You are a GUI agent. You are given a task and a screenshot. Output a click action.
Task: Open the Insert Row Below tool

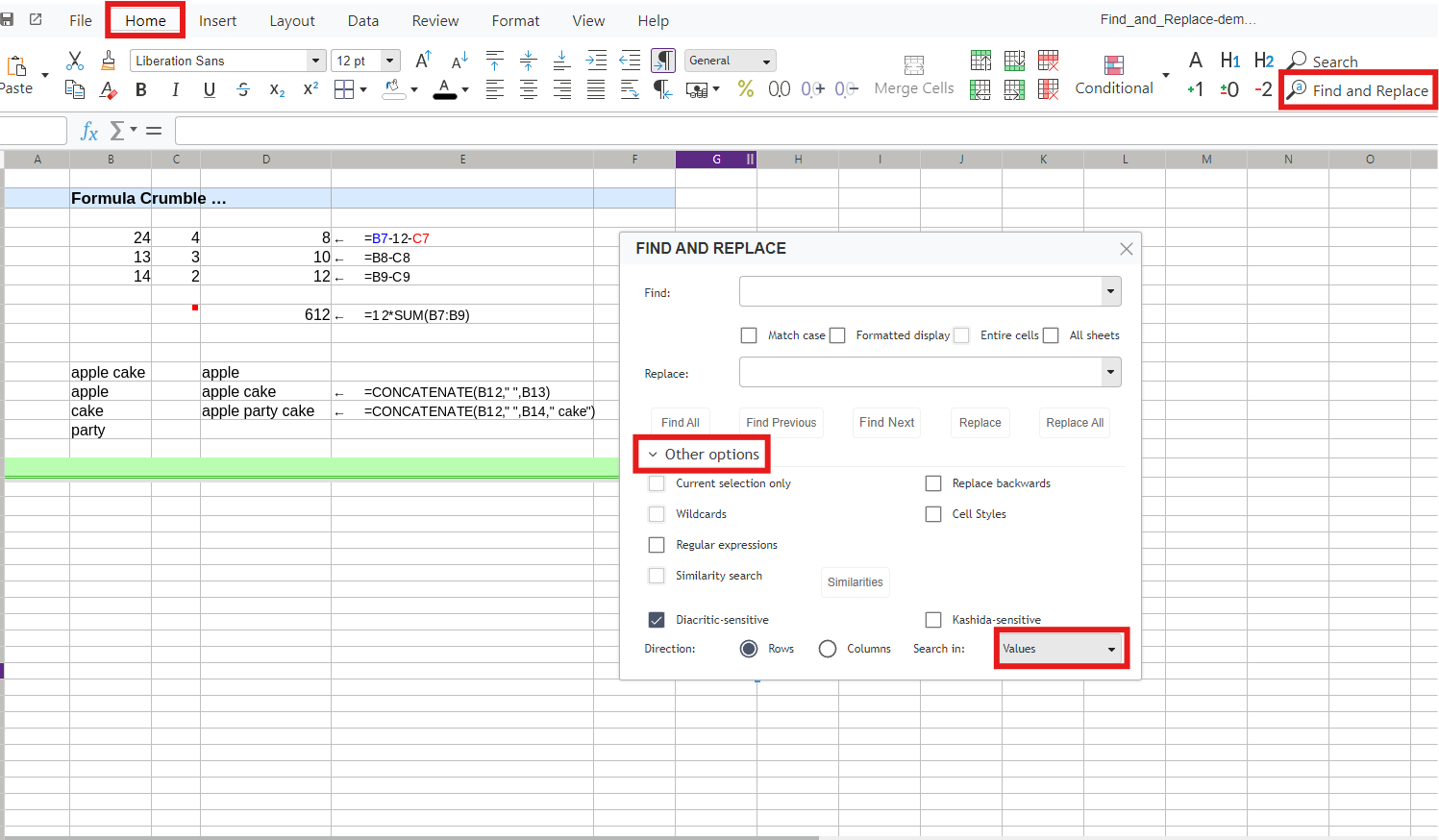(1014, 60)
